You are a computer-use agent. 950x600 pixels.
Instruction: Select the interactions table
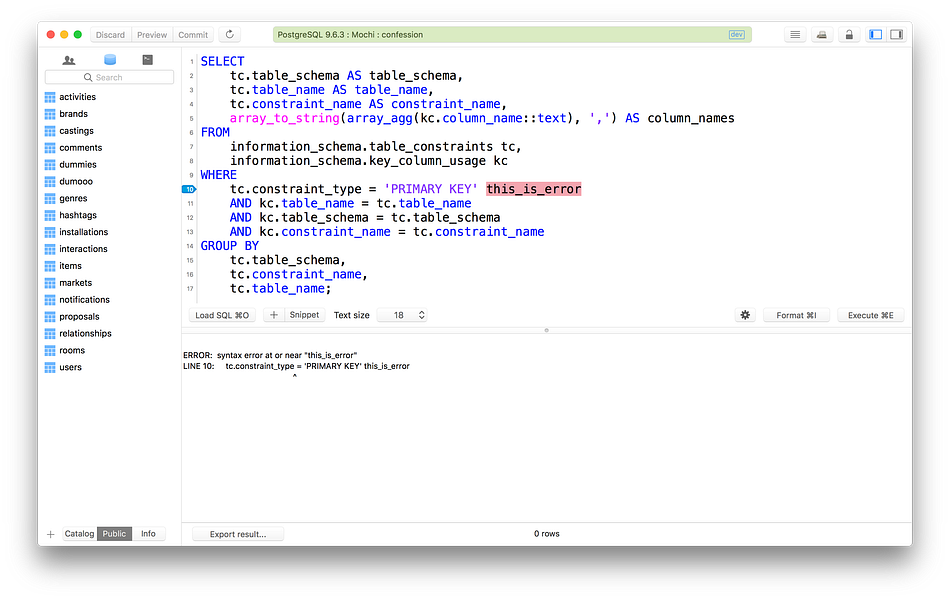tap(83, 249)
